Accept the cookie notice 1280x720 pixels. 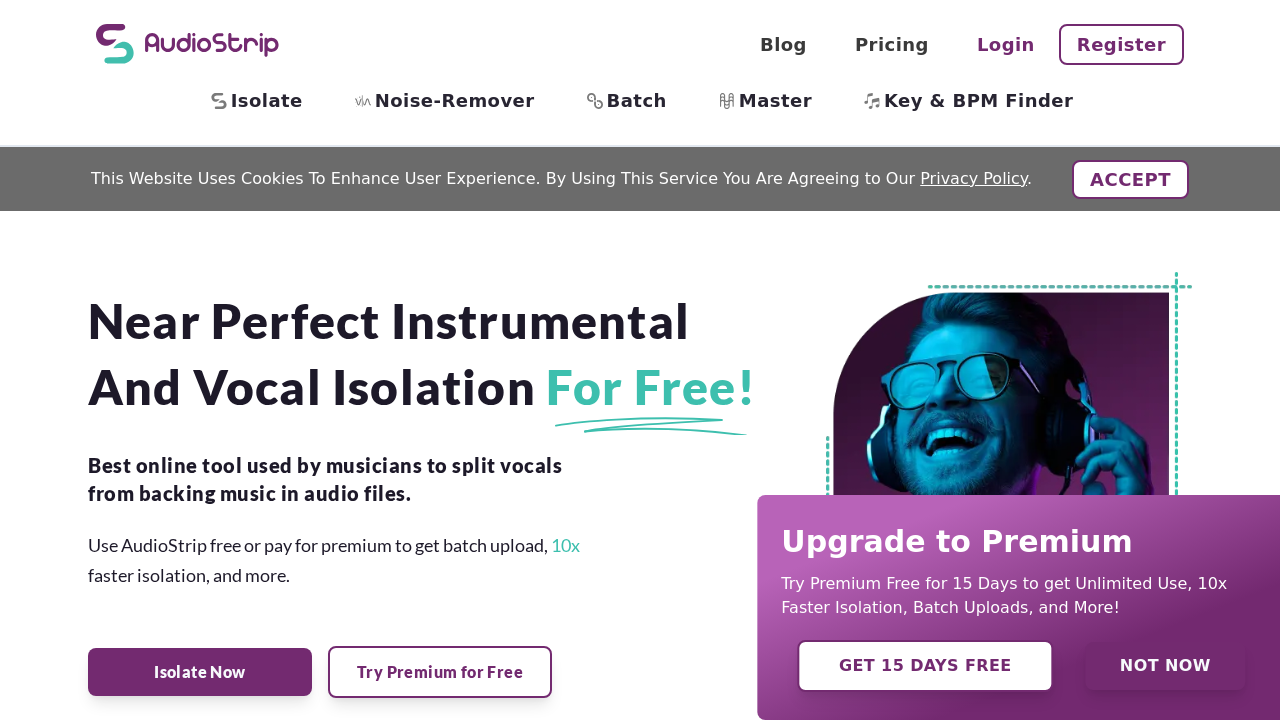point(1130,180)
